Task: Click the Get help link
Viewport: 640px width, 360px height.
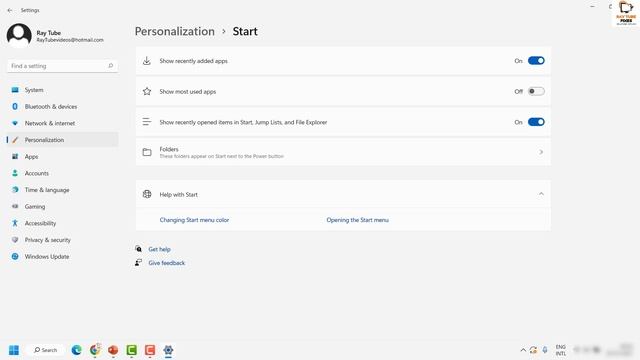Action: point(160,249)
